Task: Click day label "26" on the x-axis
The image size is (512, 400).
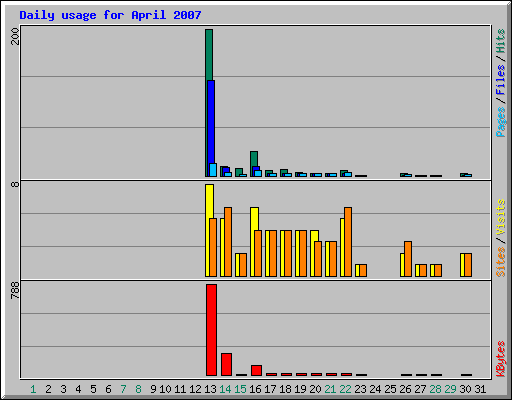Action: [x=405, y=389]
